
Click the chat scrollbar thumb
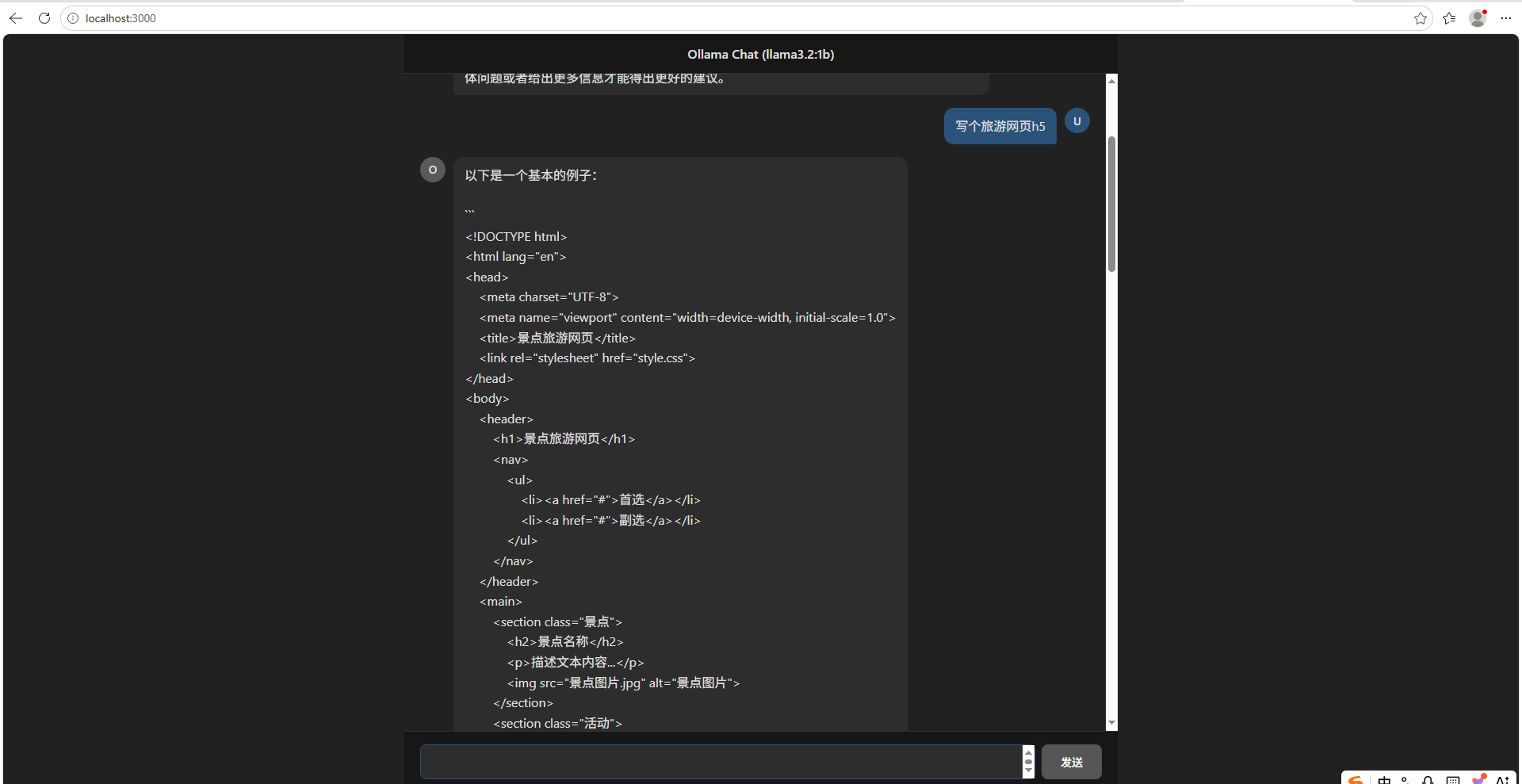coord(1111,204)
